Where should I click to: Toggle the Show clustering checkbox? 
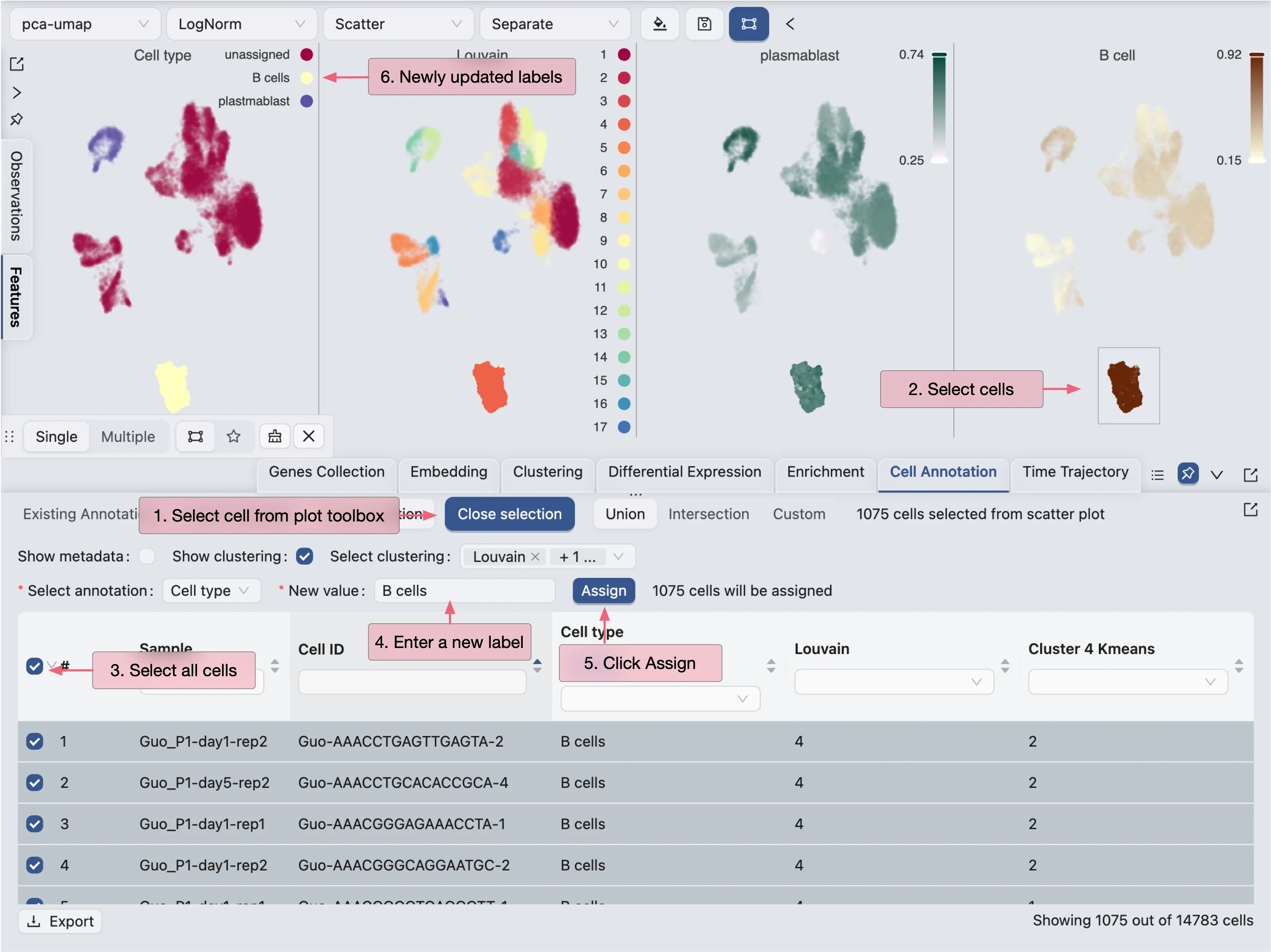(x=304, y=556)
